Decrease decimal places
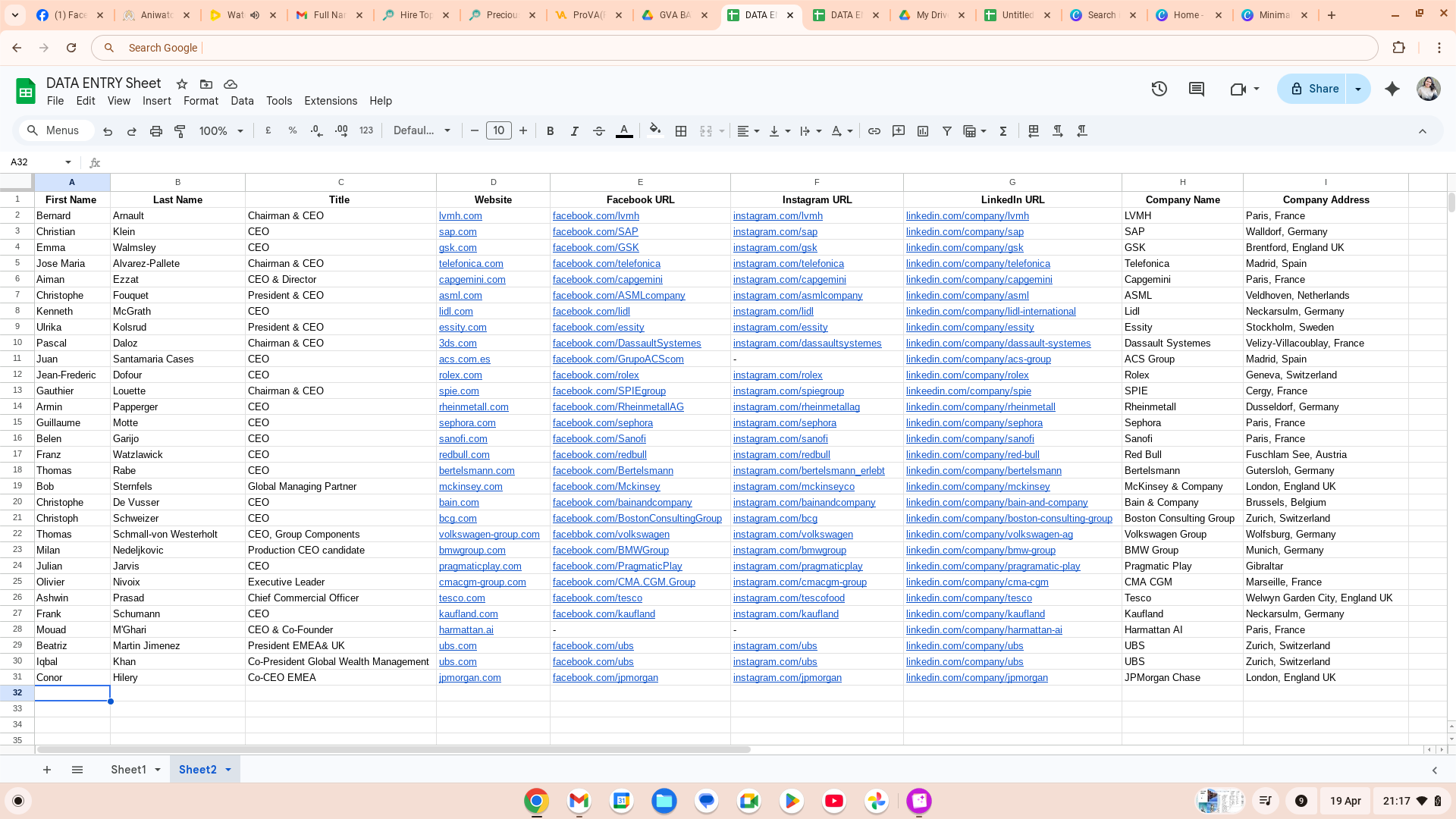 [317, 130]
